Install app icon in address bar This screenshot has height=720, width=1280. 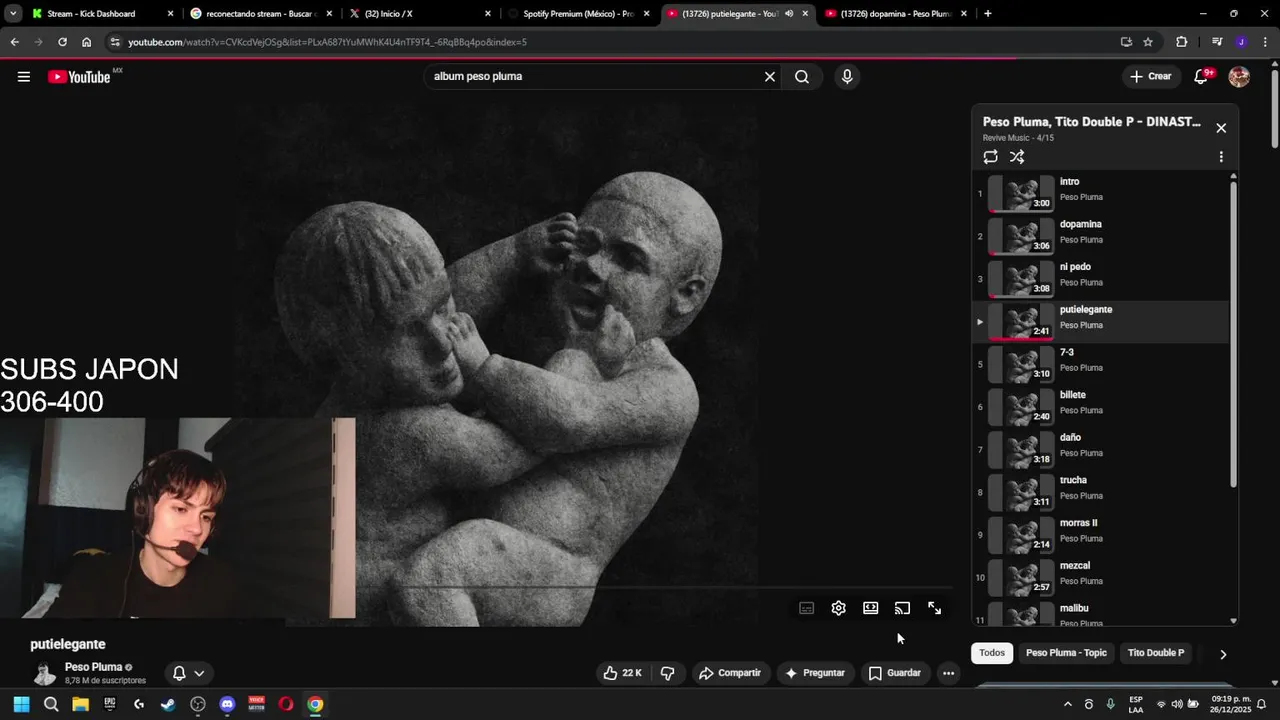(1126, 42)
